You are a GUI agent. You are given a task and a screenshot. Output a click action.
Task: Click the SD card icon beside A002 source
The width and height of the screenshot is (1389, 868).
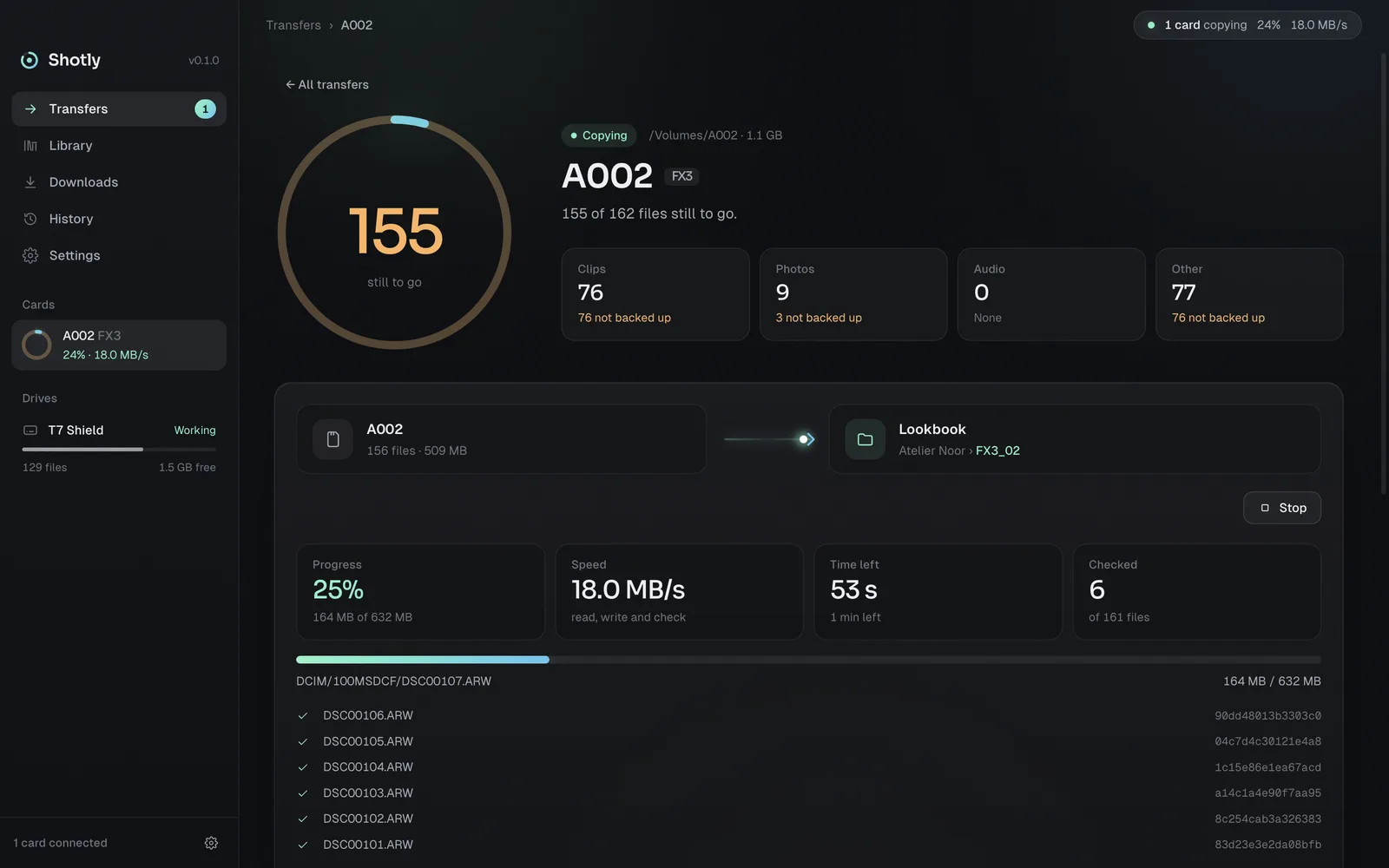click(x=332, y=439)
